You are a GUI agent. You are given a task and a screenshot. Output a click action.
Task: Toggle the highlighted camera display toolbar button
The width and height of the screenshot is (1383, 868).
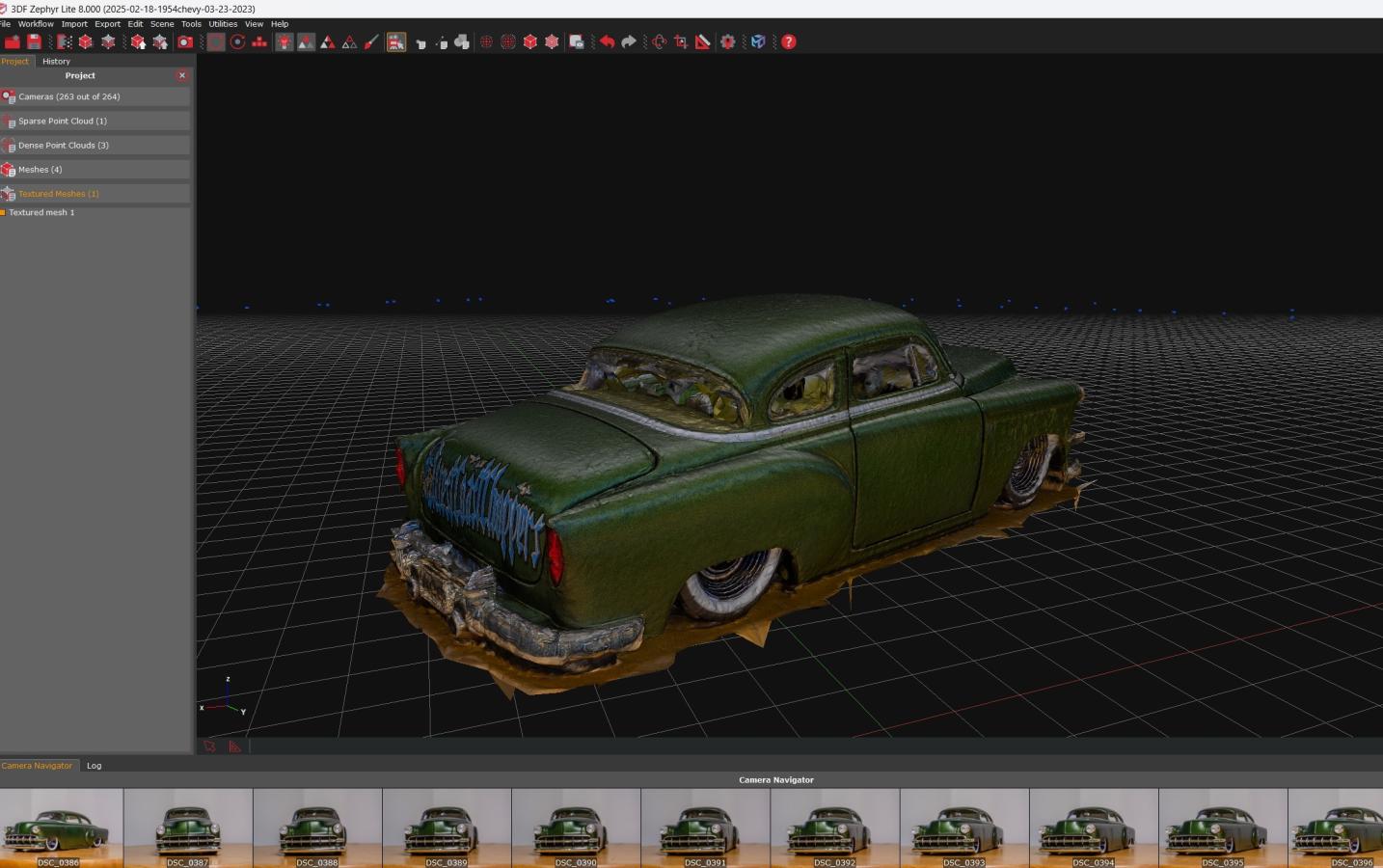click(396, 41)
